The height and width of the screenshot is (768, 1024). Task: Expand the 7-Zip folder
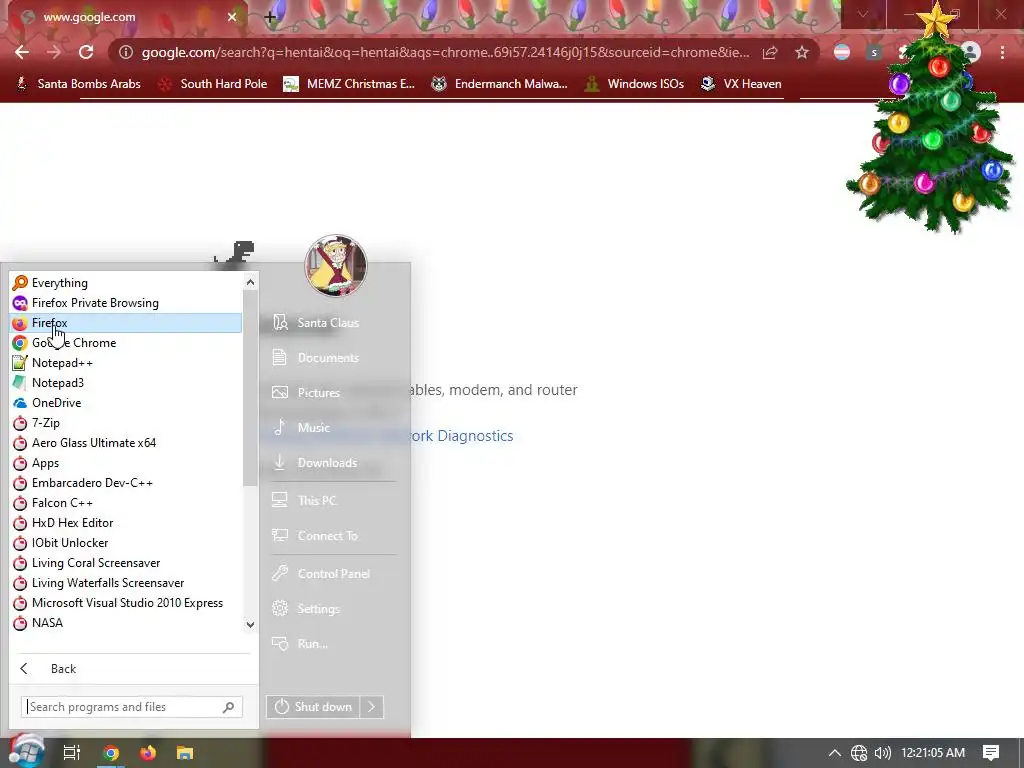pyautogui.click(x=125, y=423)
